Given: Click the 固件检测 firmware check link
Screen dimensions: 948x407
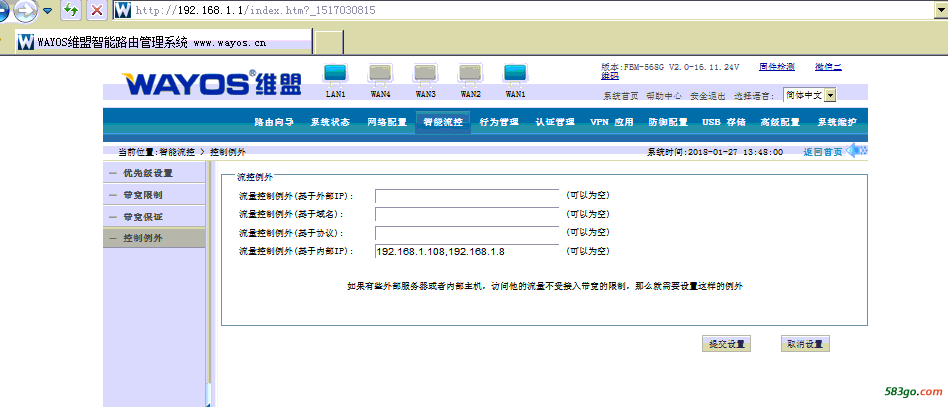Looking at the screenshot, I should click(x=776, y=67).
